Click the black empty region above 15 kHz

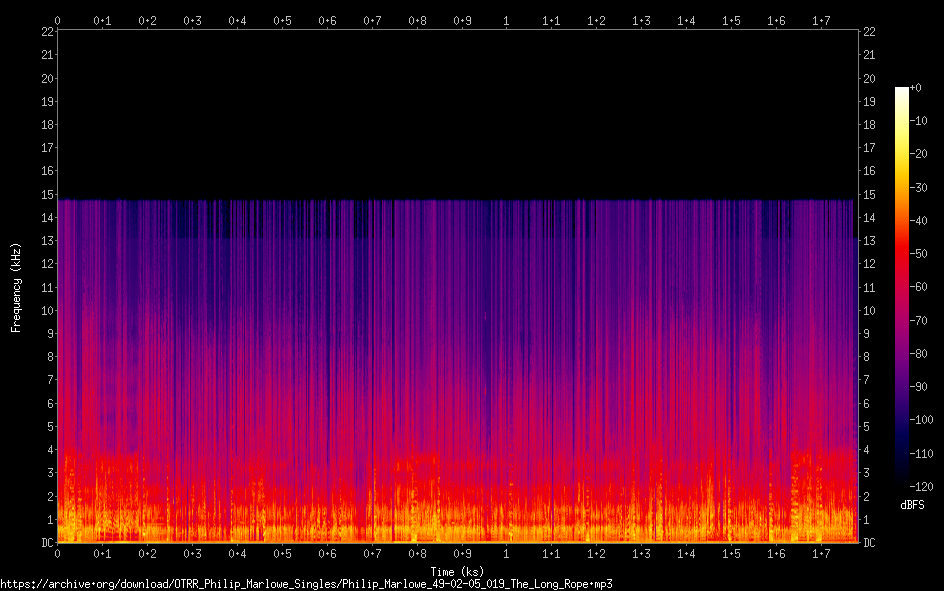pyautogui.click(x=458, y=110)
